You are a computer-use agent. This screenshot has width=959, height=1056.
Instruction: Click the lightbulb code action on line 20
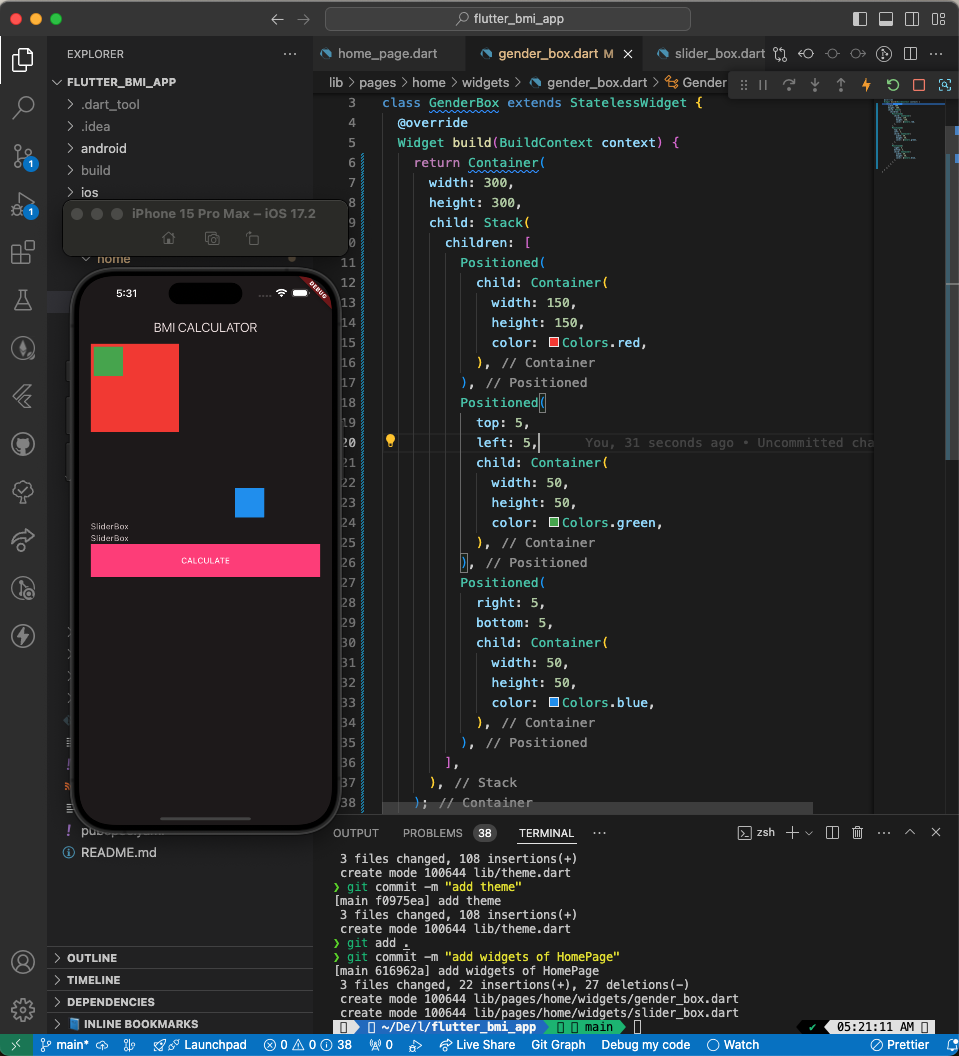tap(390, 441)
